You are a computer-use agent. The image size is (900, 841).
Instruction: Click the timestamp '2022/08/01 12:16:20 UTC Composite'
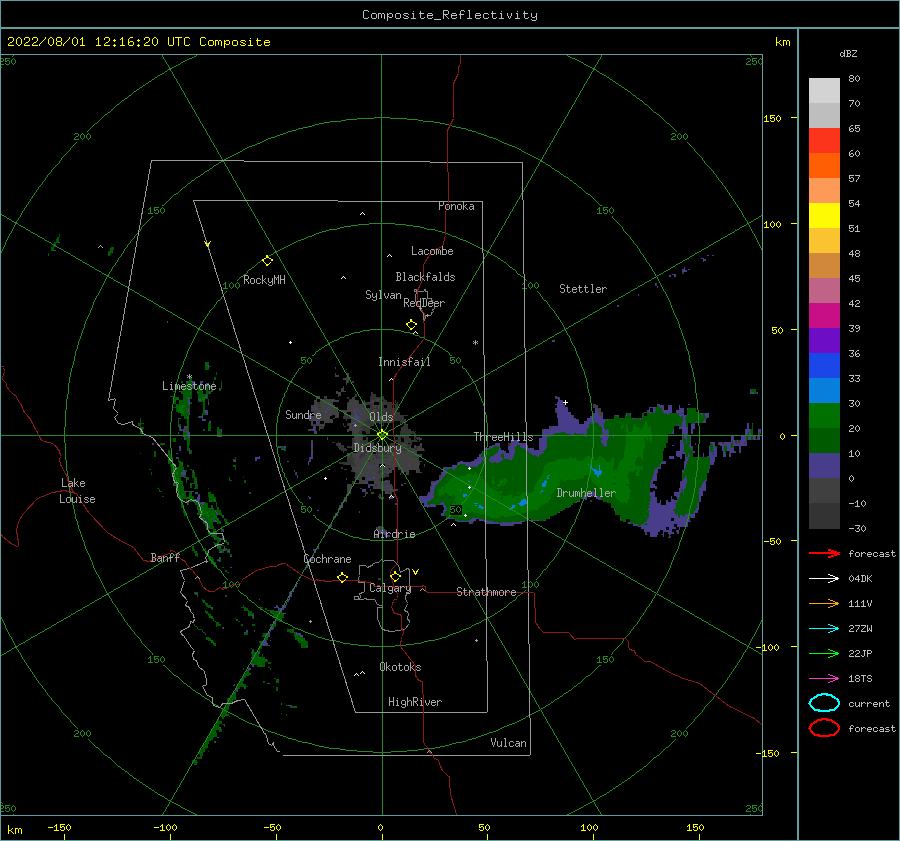[138, 42]
